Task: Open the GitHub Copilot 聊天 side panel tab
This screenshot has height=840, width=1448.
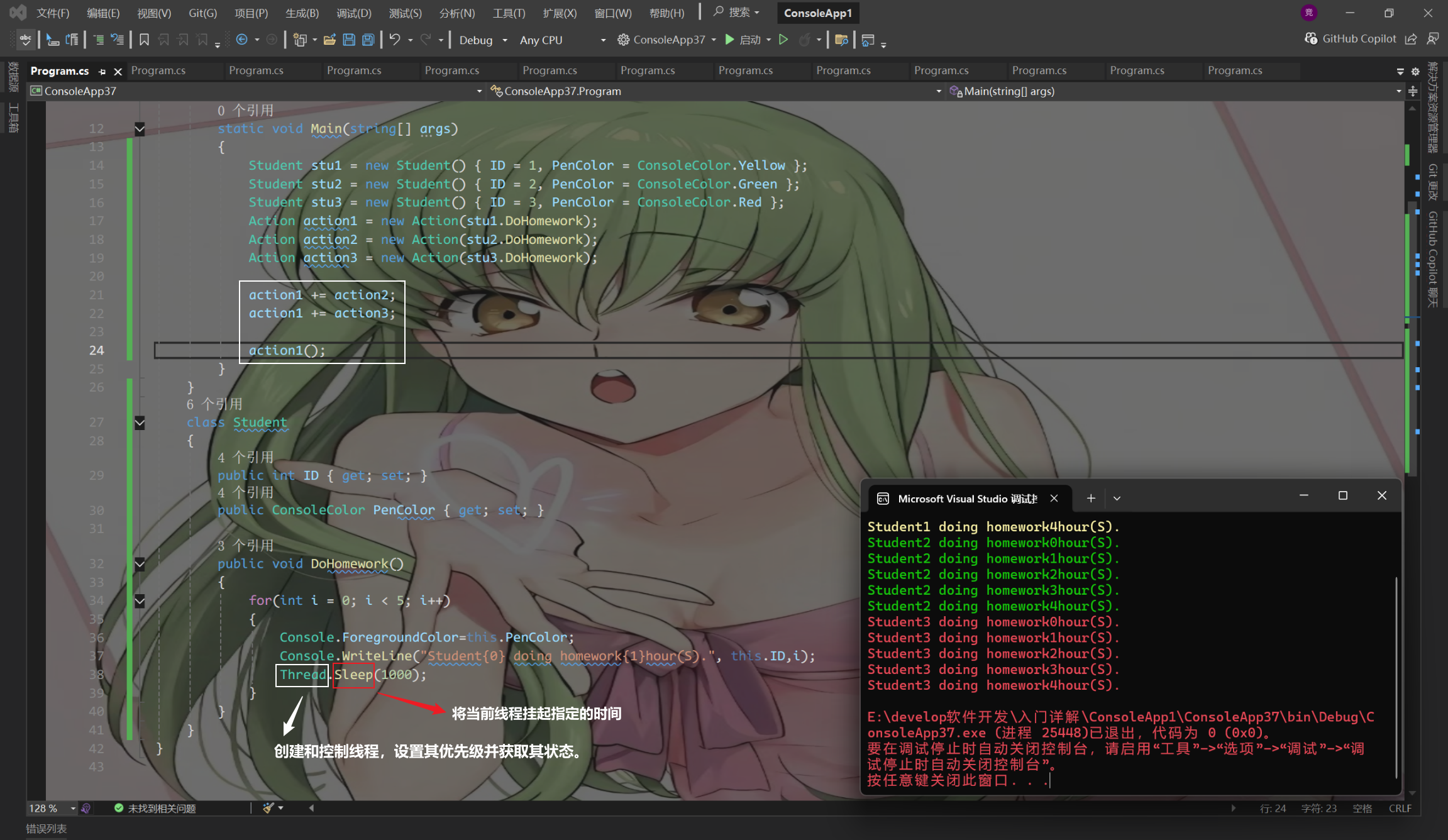Action: click(x=1433, y=259)
